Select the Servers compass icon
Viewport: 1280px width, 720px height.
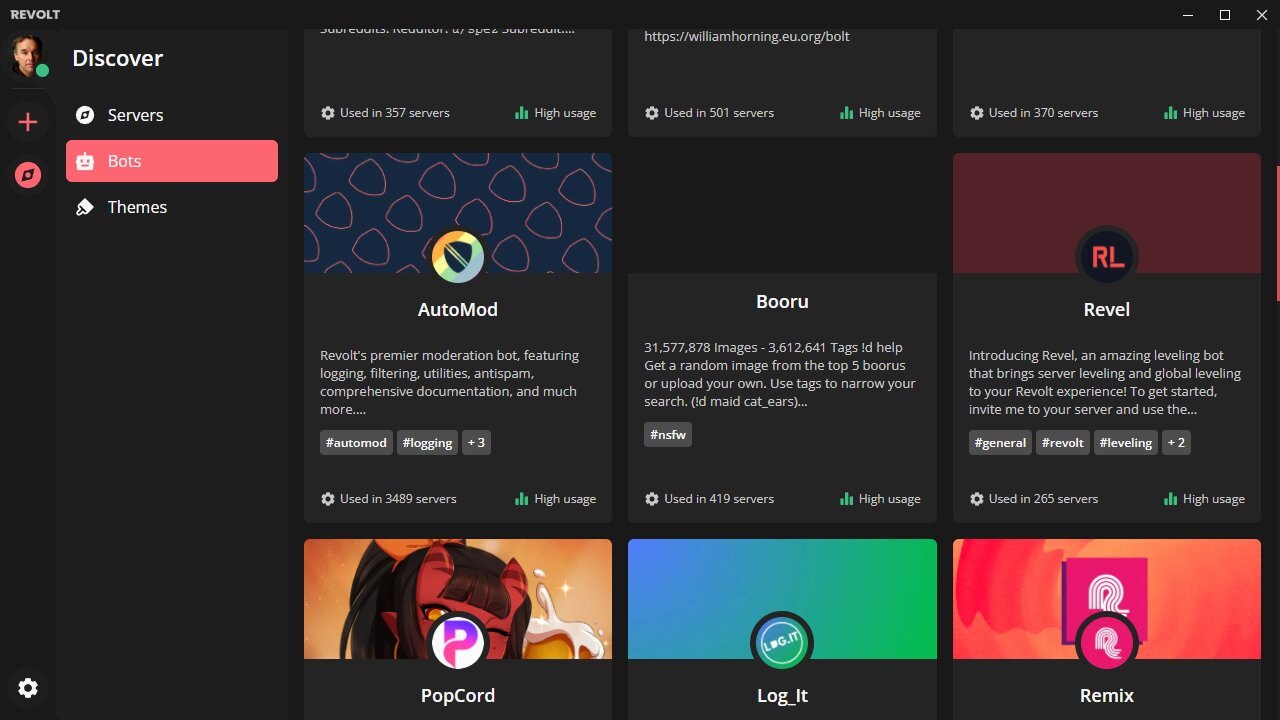[x=85, y=115]
